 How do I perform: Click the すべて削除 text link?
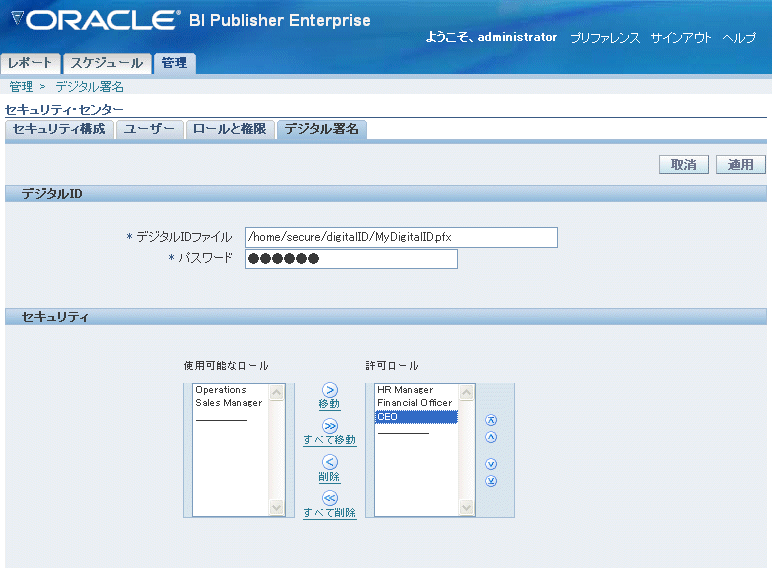click(x=329, y=512)
